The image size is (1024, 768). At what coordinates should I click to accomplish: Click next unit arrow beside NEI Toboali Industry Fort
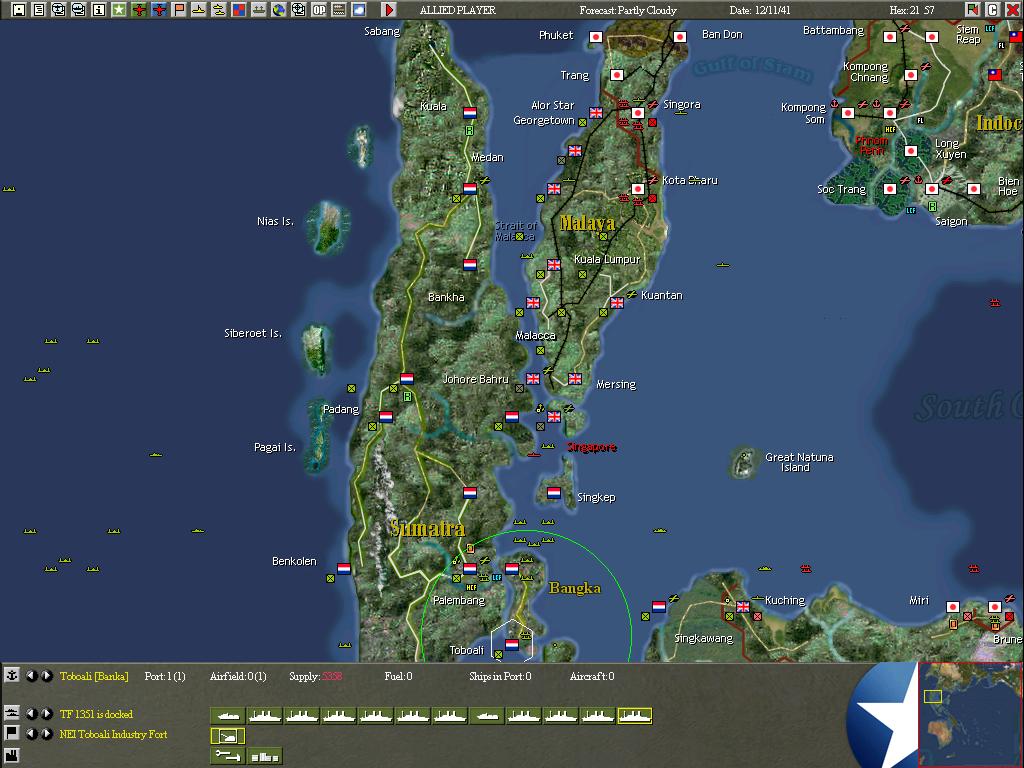(x=46, y=734)
